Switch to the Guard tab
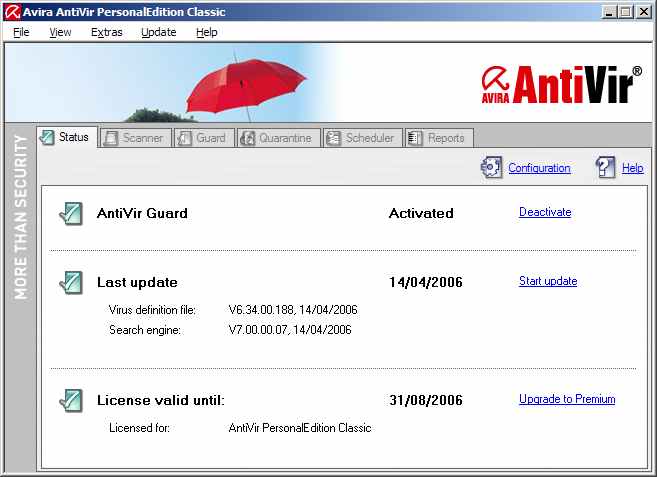The height and width of the screenshot is (477, 657). (204, 138)
